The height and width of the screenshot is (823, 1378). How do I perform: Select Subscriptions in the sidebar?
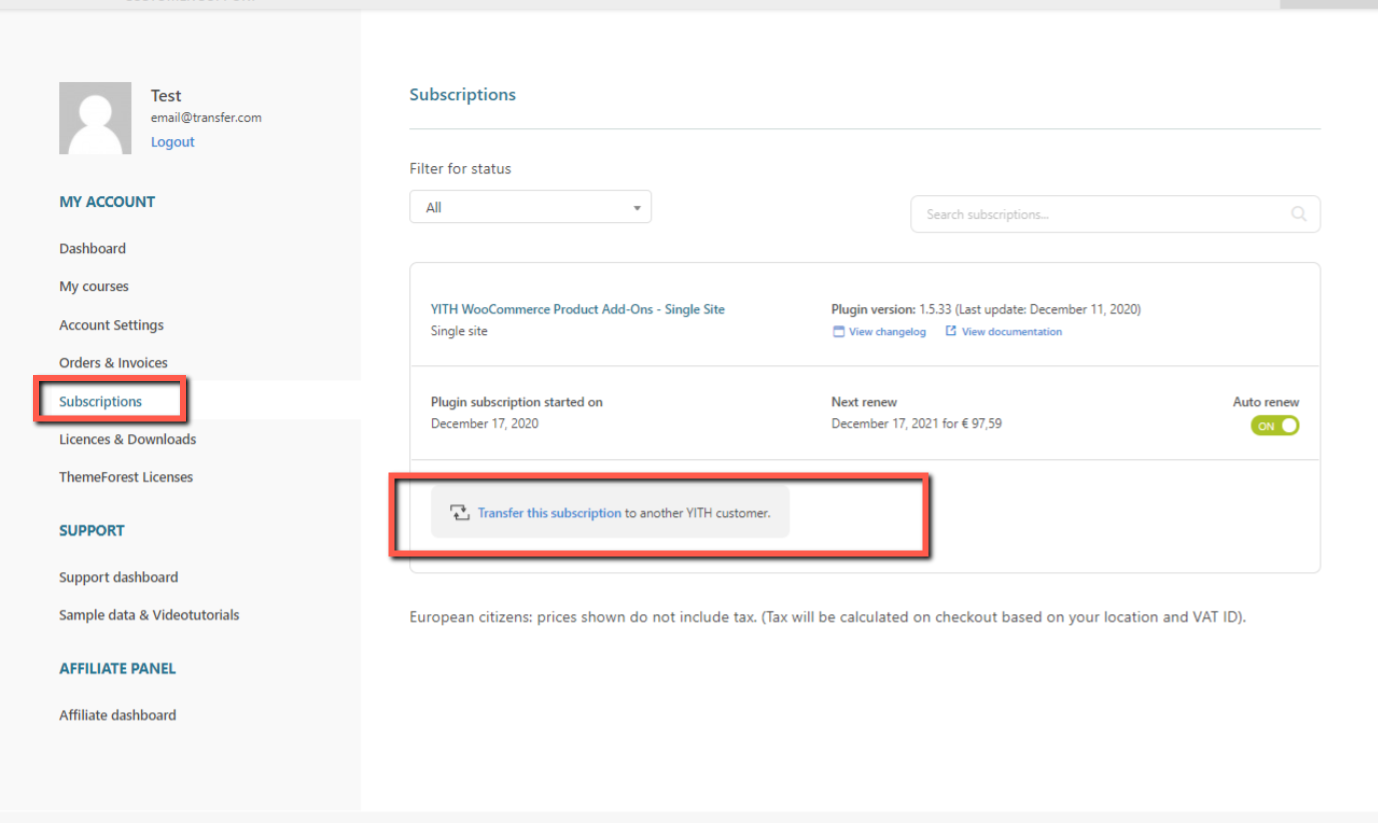click(x=100, y=401)
